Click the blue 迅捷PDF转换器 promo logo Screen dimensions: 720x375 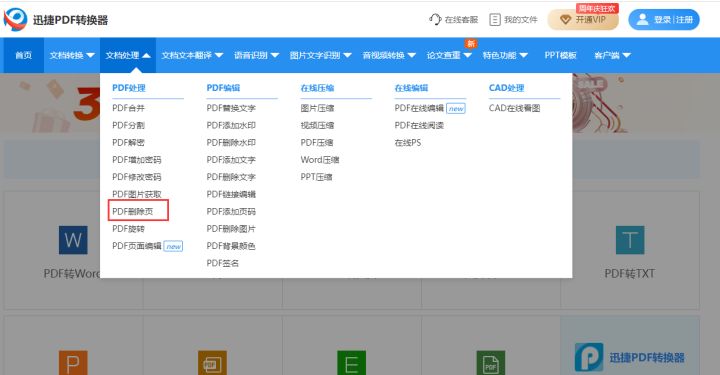pos(589,357)
